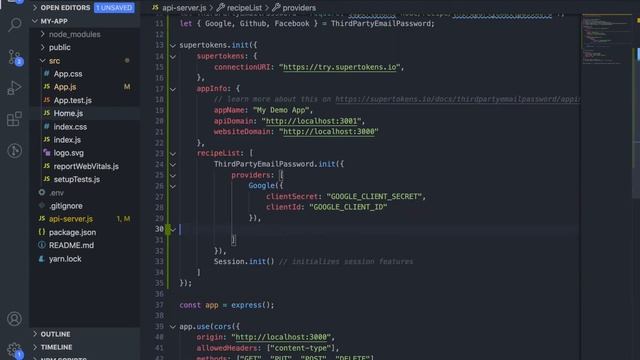
Task: Fold the providers block at line 25
Action: pos(173,175)
